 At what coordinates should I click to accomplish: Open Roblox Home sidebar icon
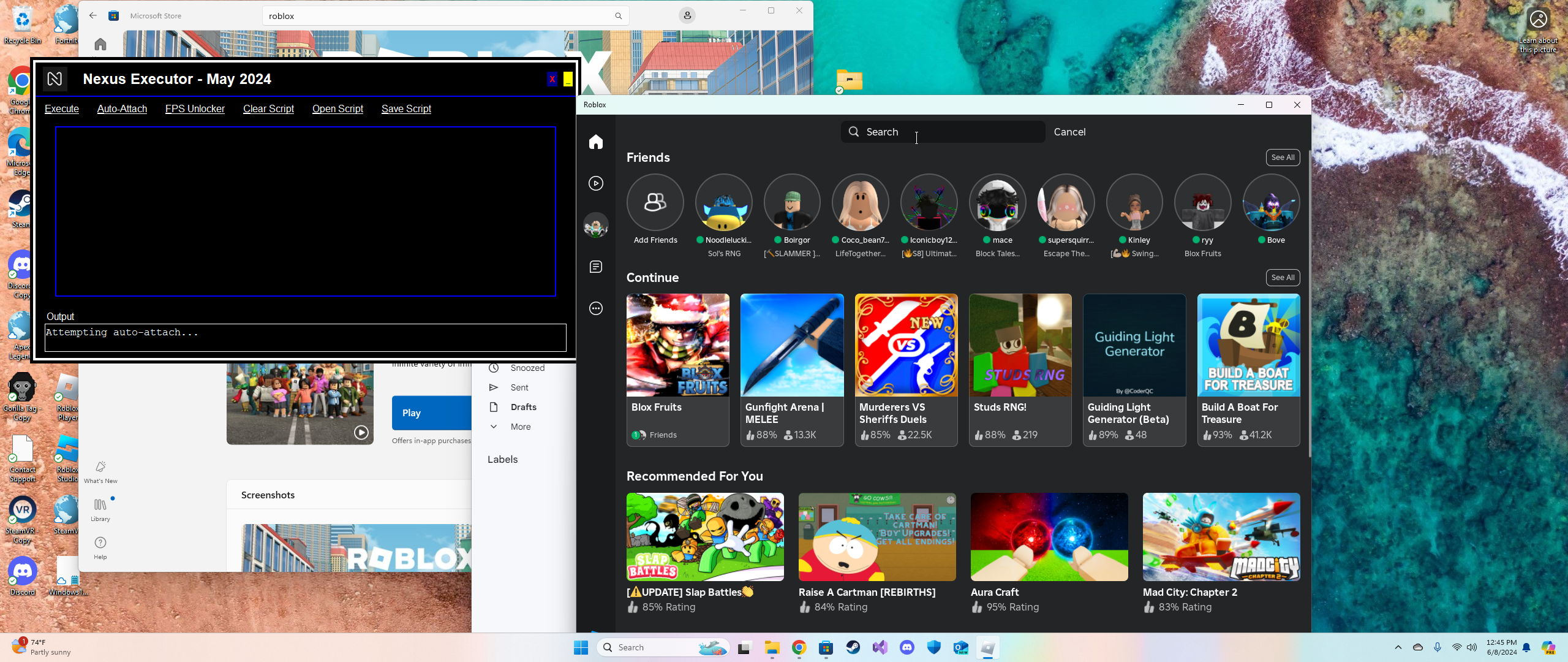tap(595, 142)
